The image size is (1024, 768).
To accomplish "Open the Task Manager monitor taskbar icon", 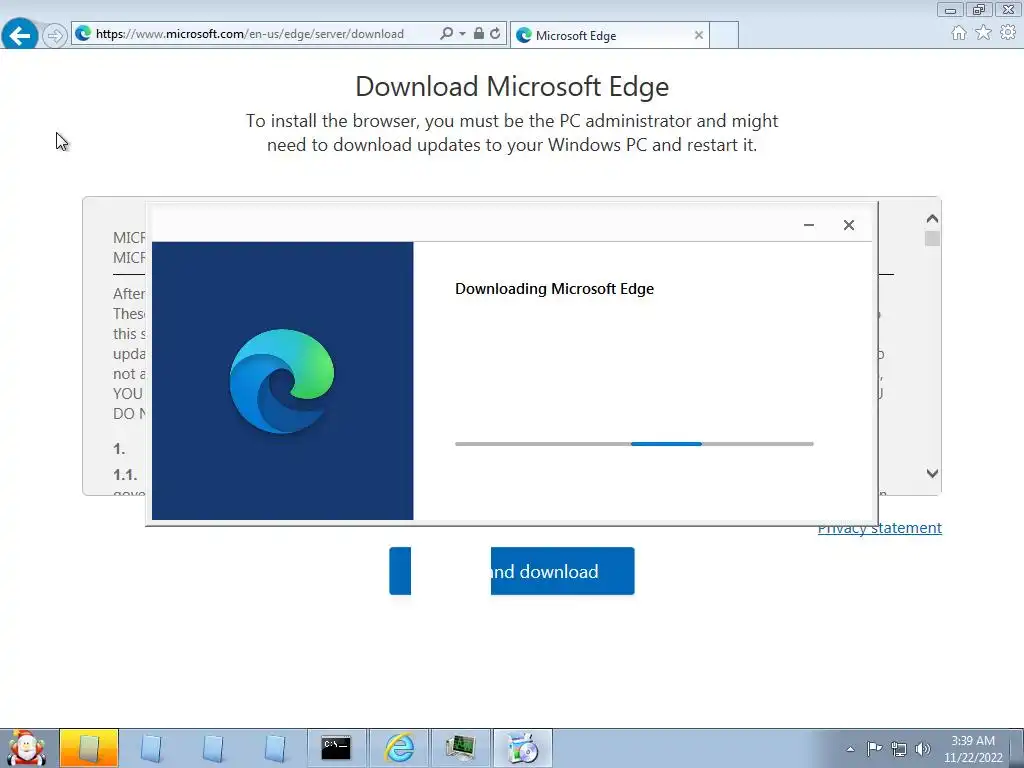I will (460, 748).
